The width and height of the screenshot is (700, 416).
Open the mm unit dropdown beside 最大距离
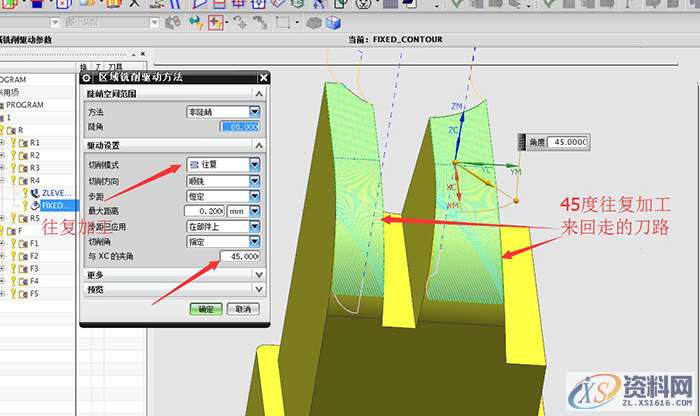tap(254, 211)
